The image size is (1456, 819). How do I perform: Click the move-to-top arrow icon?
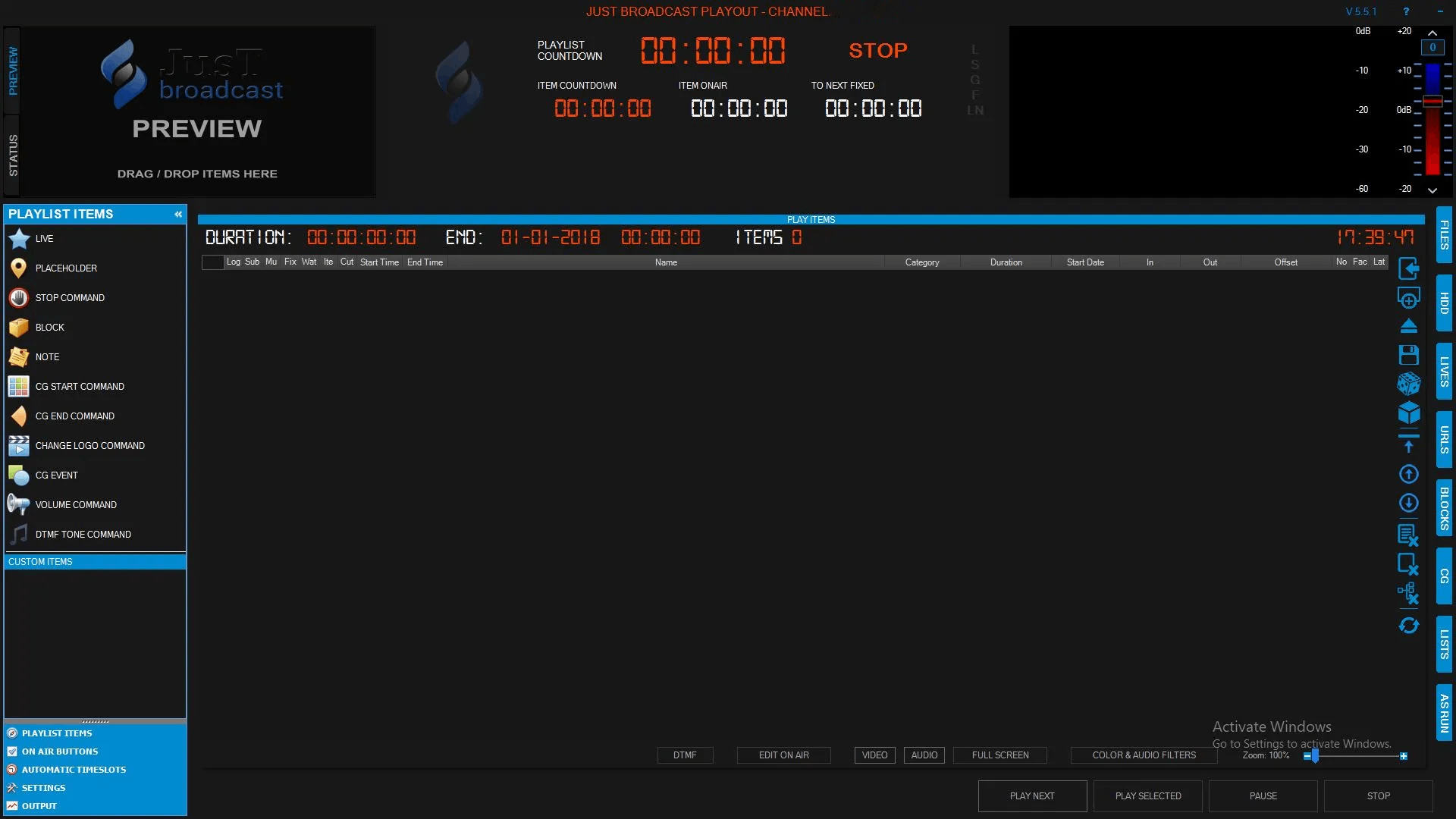point(1408,444)
